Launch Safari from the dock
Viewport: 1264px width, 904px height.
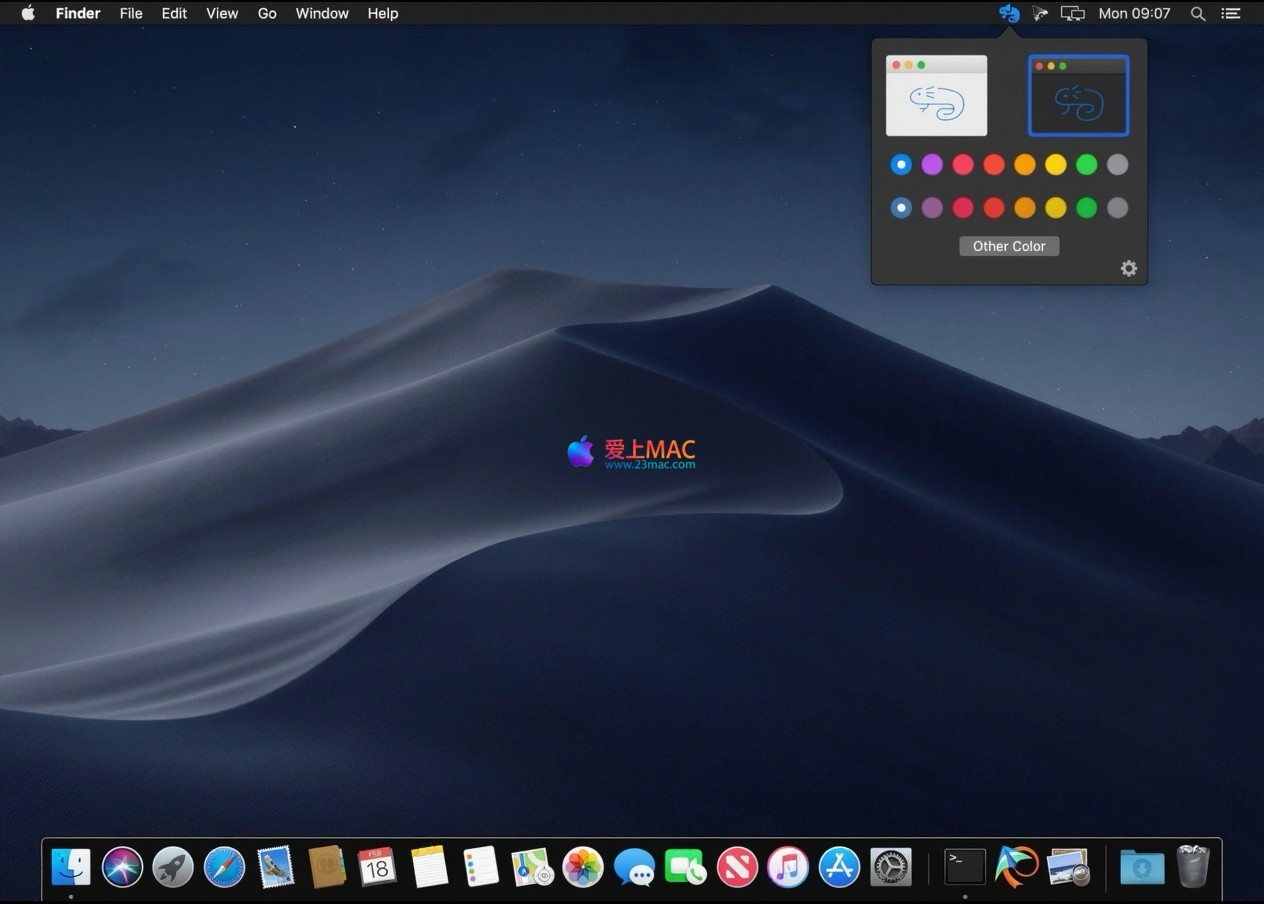[x=224, y=867]
